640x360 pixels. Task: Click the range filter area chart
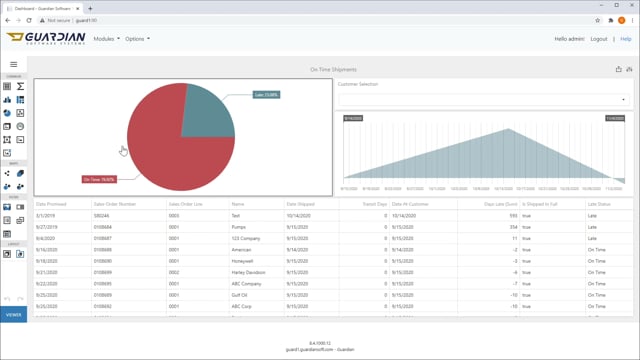[484, 153]
